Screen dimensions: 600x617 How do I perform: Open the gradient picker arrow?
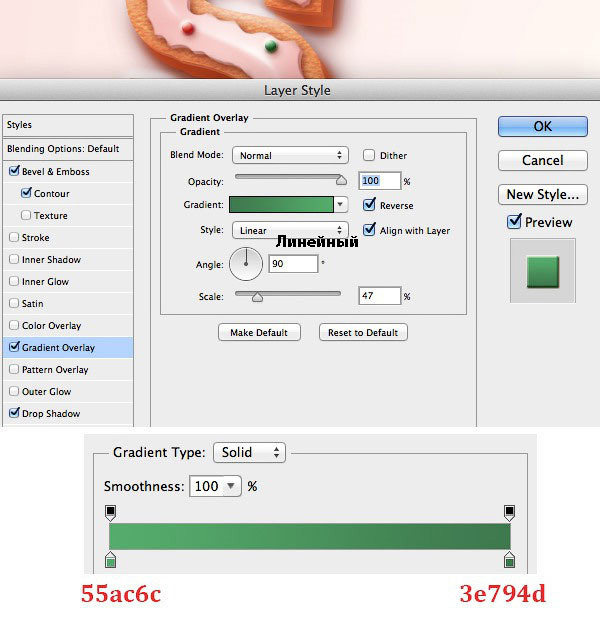(x=340, y=205)
